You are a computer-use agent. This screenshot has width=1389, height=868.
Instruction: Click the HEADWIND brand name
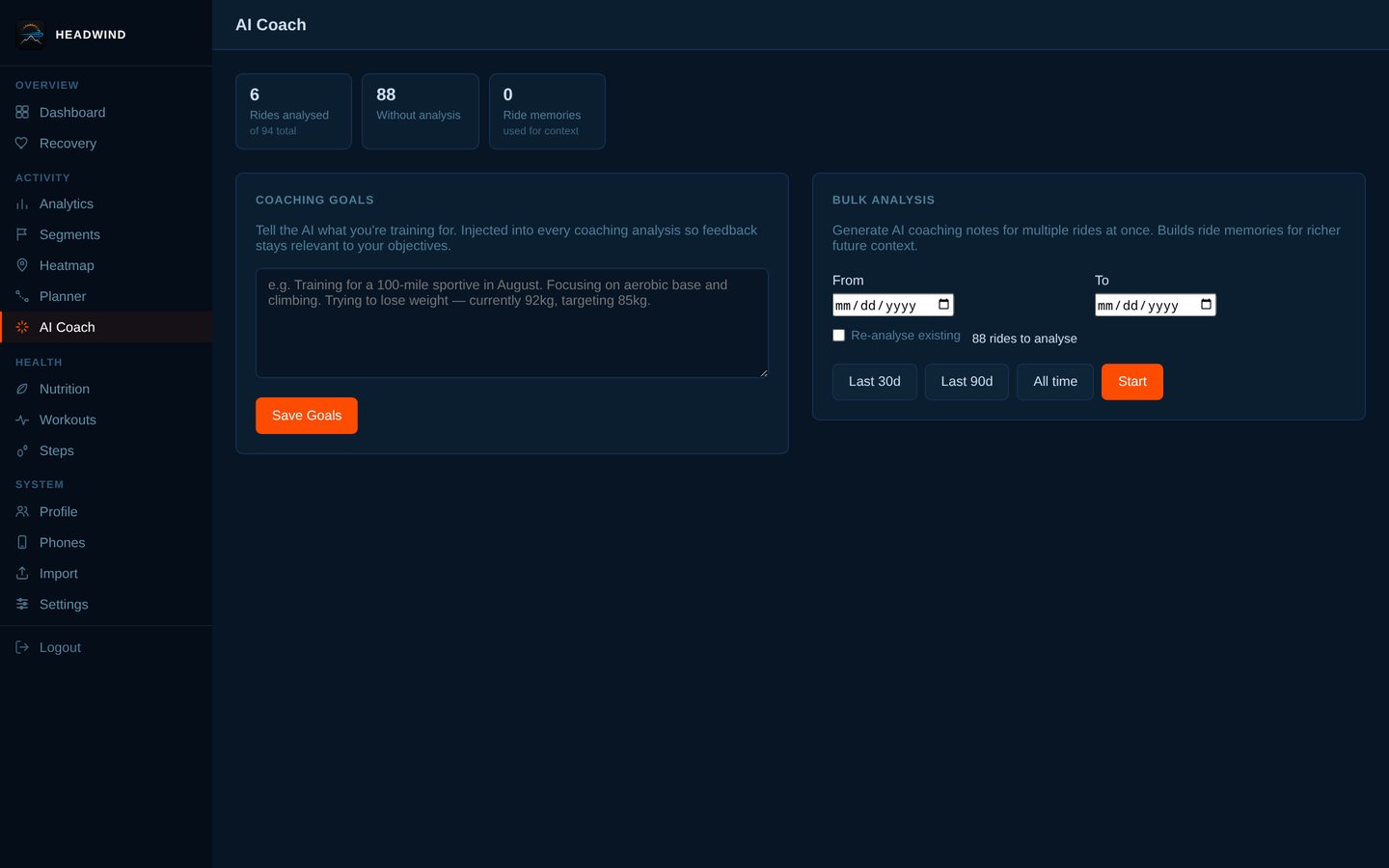91,35
